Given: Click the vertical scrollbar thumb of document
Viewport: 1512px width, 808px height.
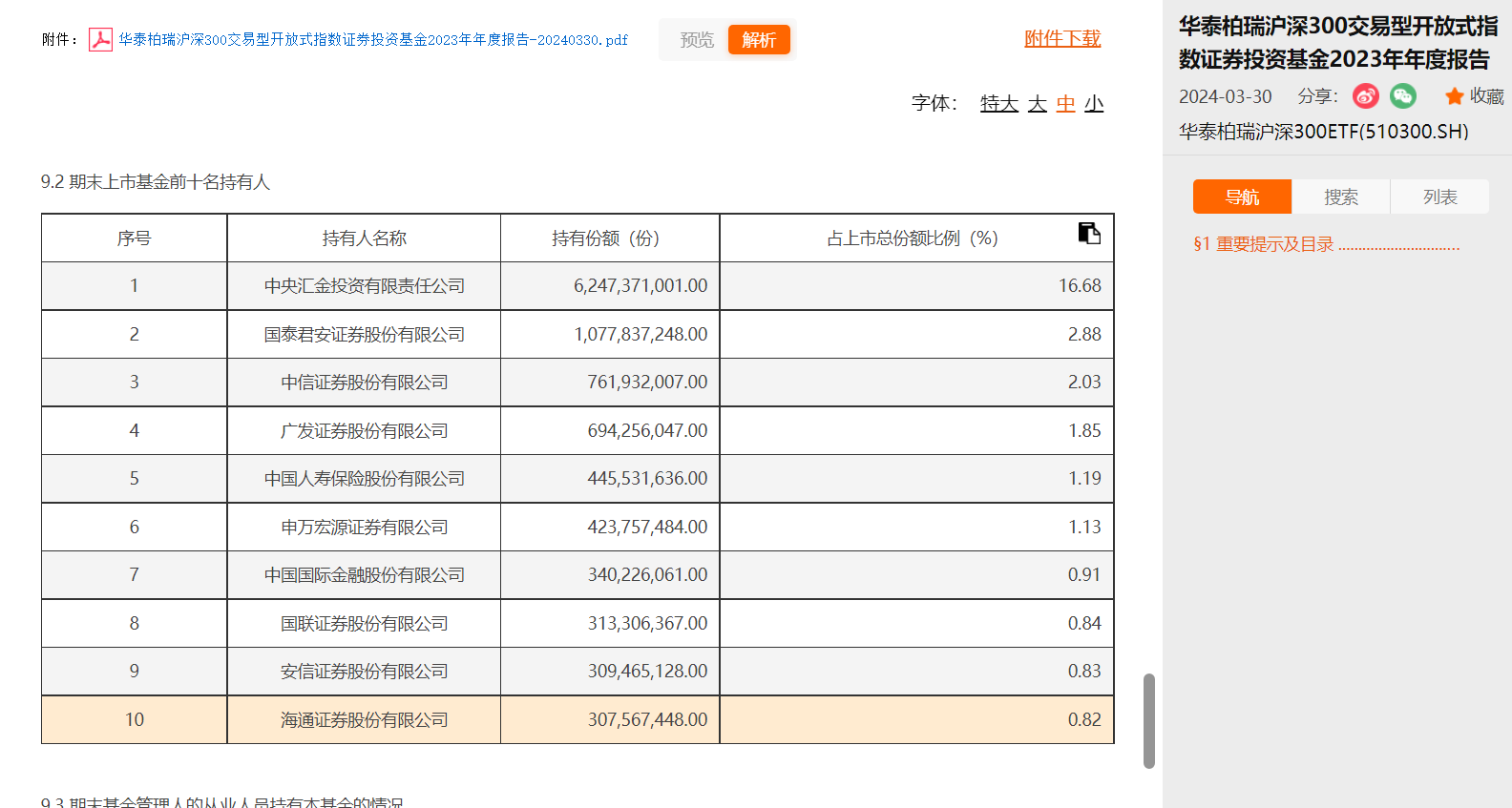Looking at the screenshot, I should pyautogui.click(x=1149, y=720).
